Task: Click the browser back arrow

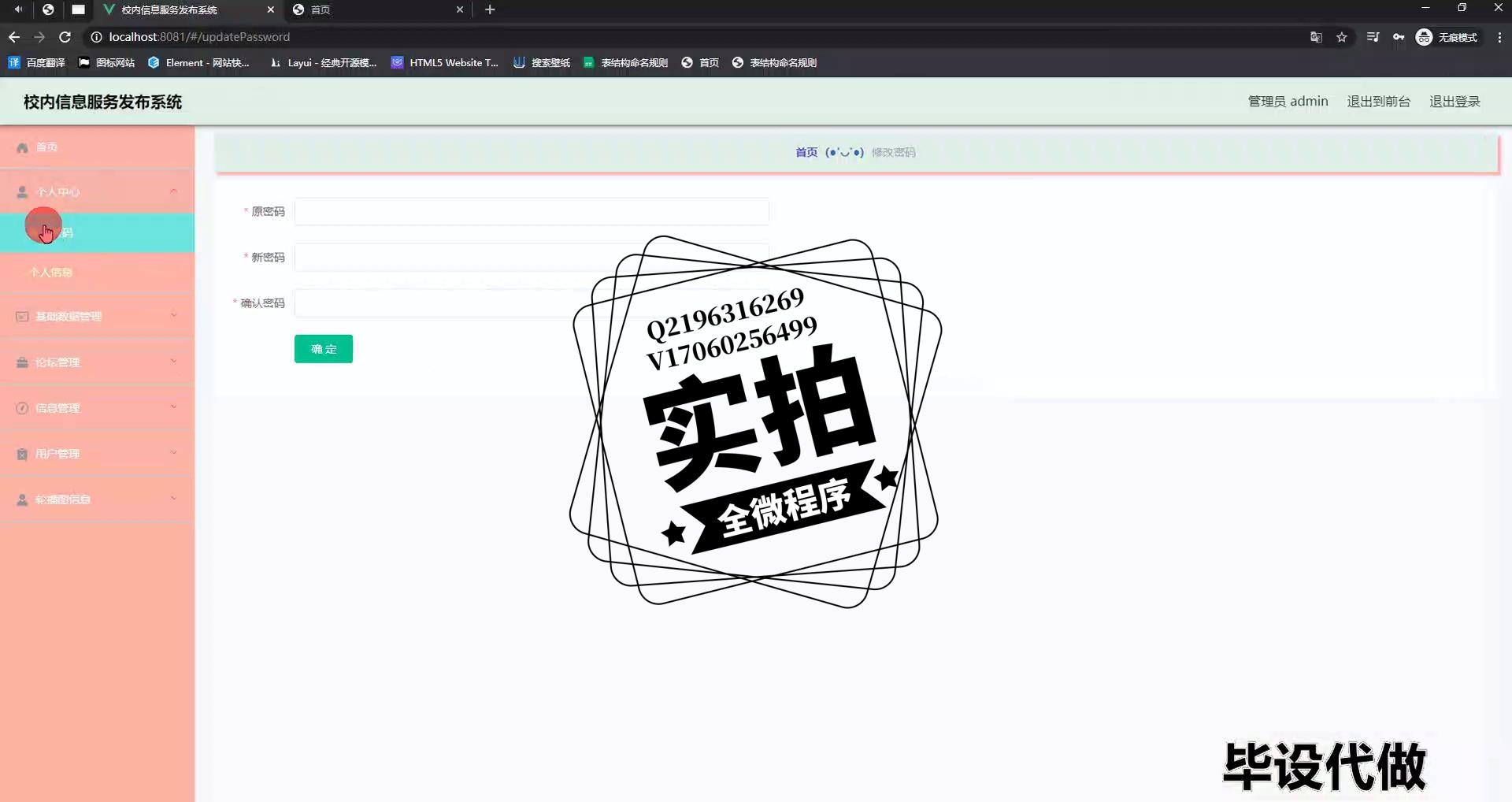Action: pos(14,37)
